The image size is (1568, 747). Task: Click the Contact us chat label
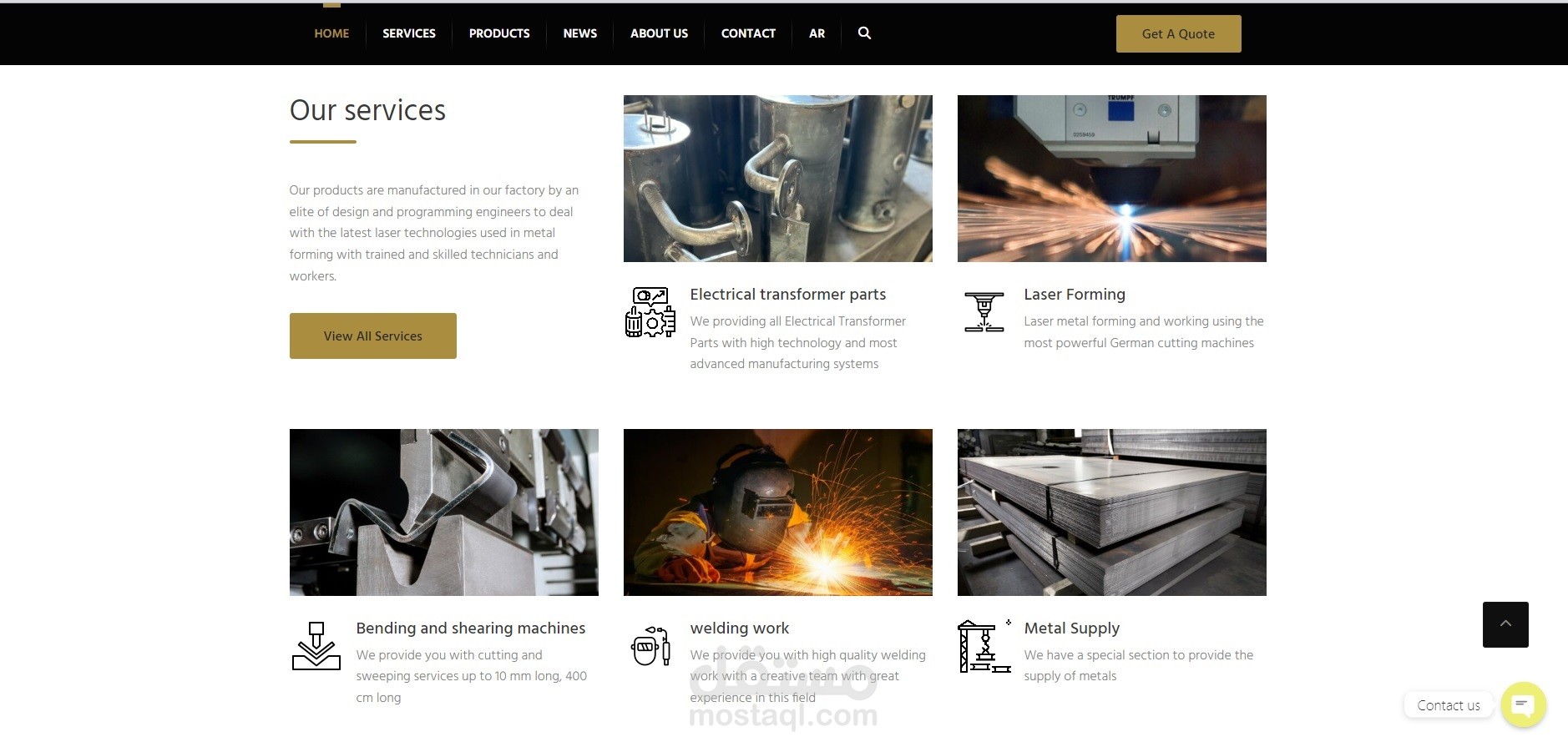[x=1449, y=705]
